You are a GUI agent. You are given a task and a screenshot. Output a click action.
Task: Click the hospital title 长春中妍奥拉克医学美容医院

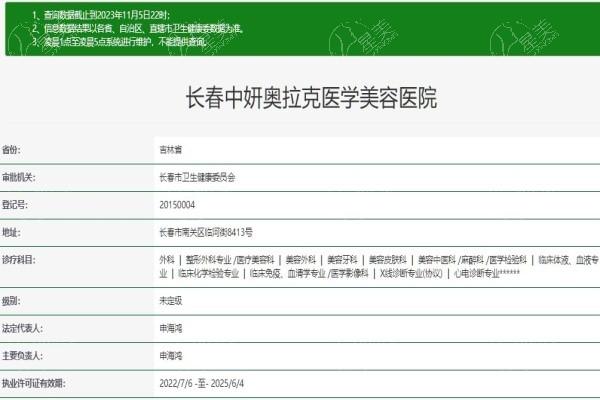[x=311, y=98]
